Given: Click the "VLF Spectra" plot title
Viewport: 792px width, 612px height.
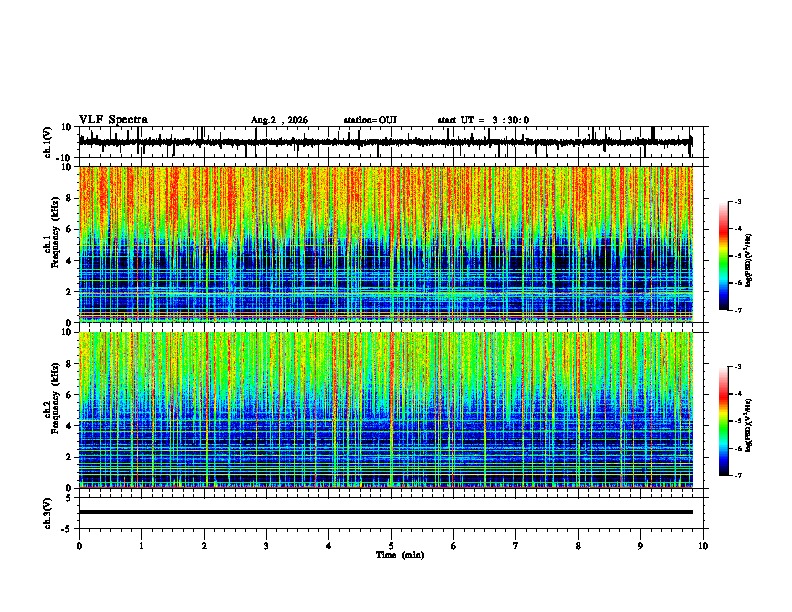Looking at the screenshot, I should (113, 120).
